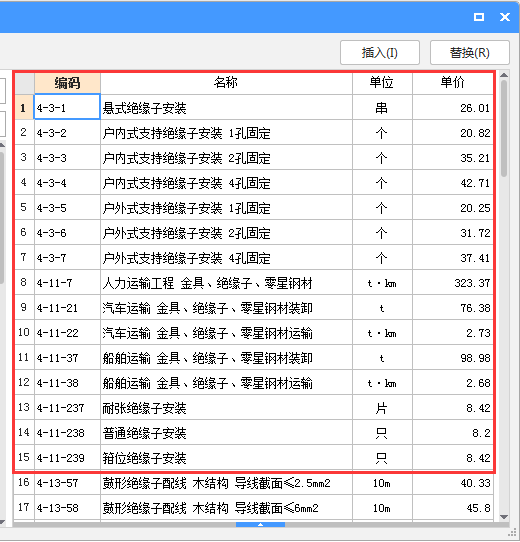Click price value 323.37
Screen dimensions: 520x542
click(x=472, y=283)
